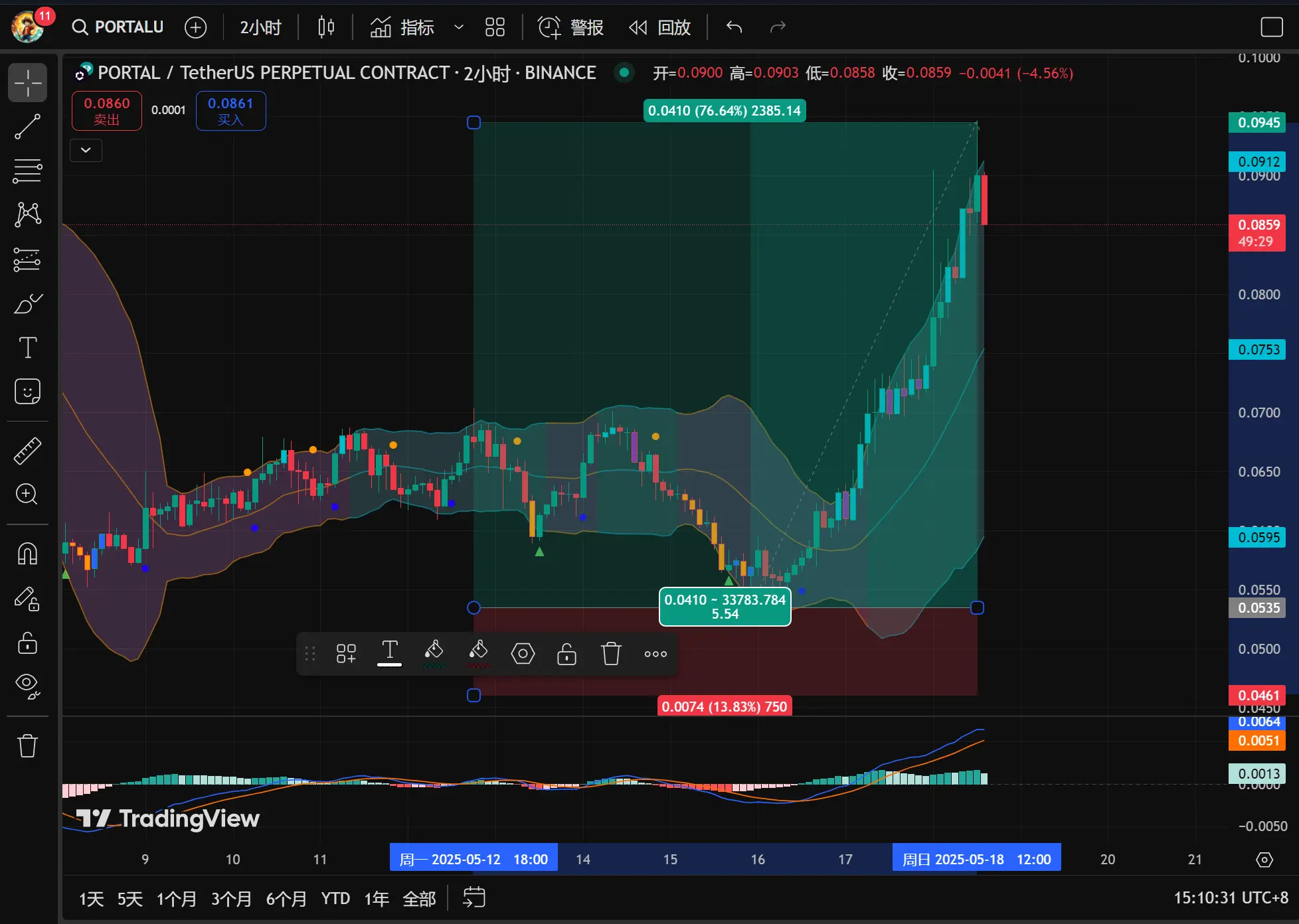Open more options in floating toolbar

click(x=655, y=654)
